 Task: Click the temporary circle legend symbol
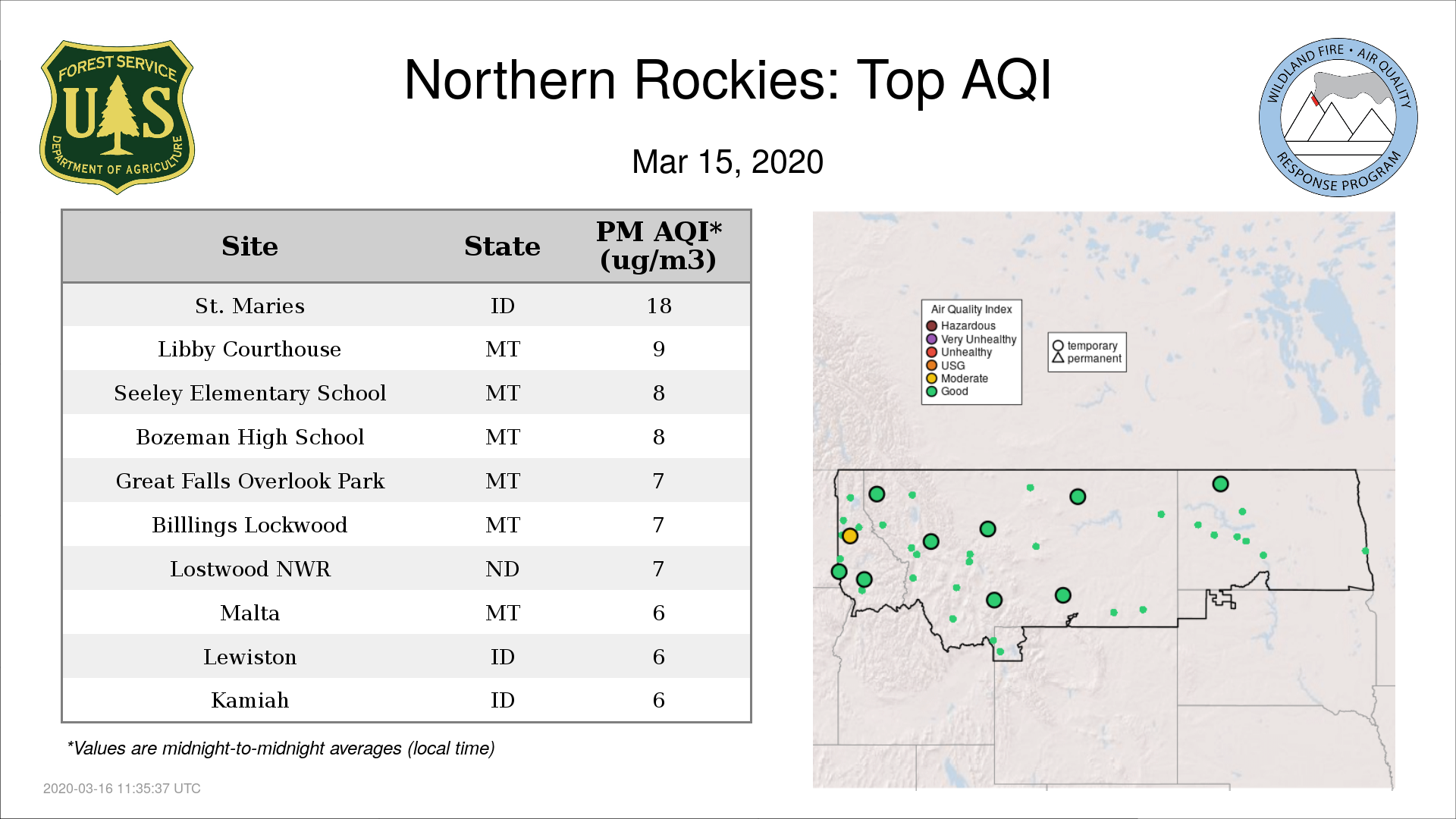1058,345
